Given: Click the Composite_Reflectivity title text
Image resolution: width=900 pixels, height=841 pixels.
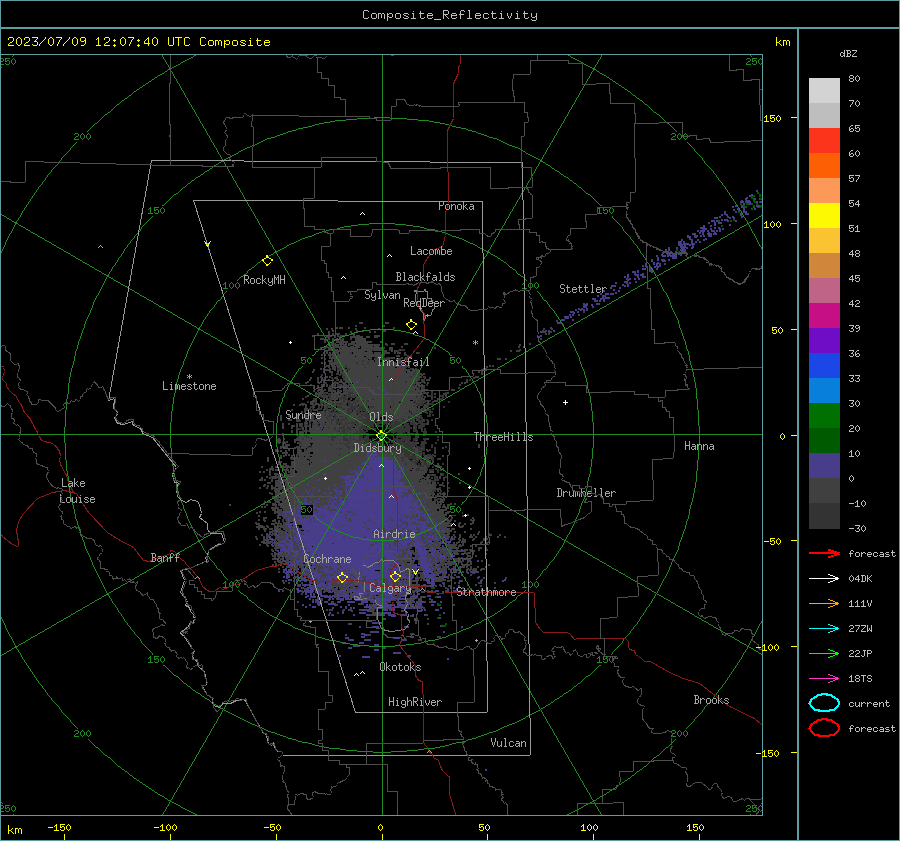Looking at the screenshot, I should click(x=450, y=15).
